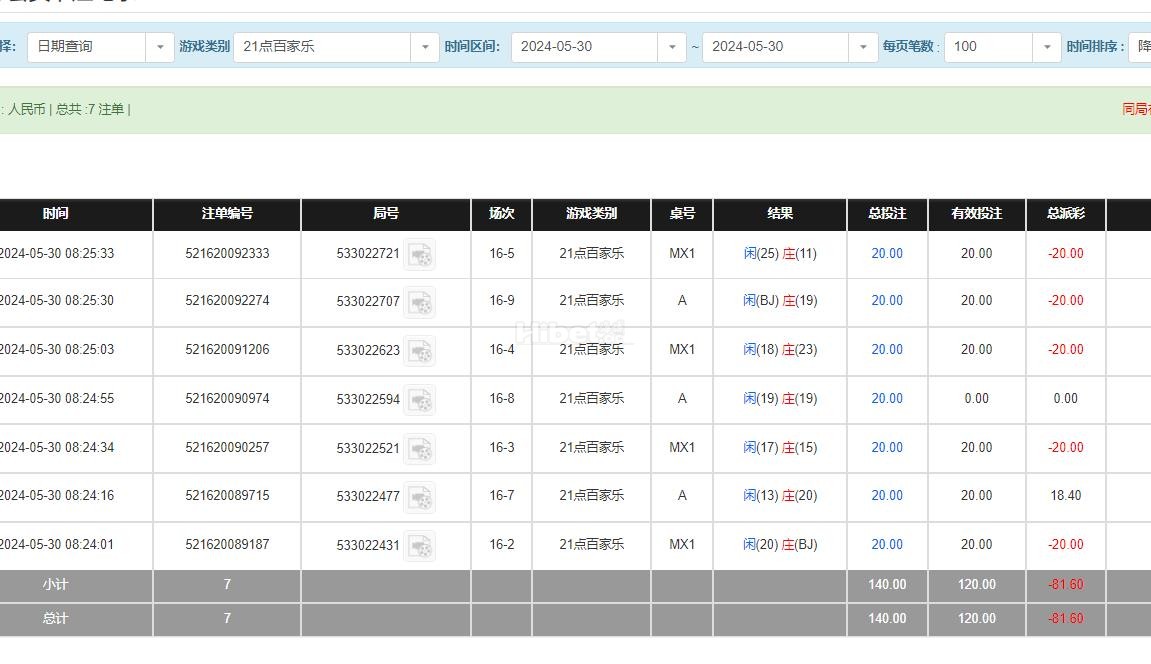
Task: Click the 有效投注 column header
Action: (977, 214)
